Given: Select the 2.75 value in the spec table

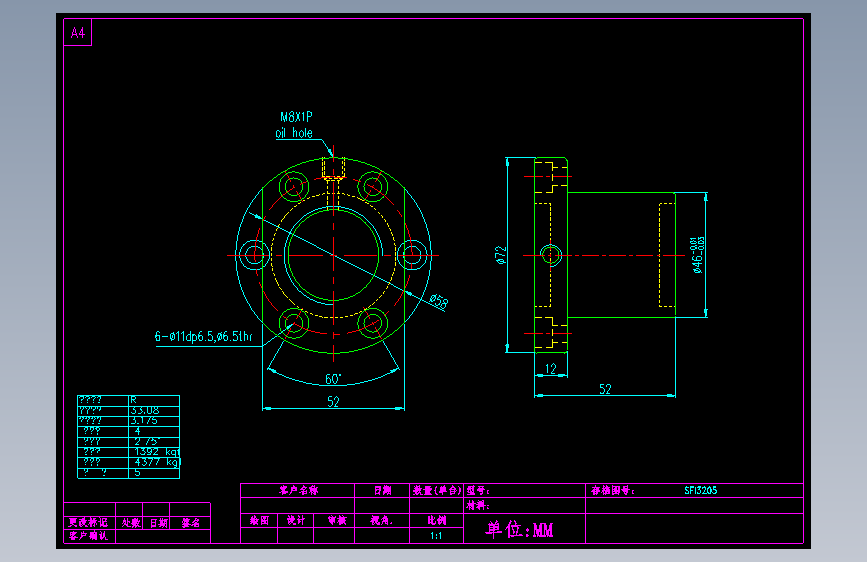Looking at the screenshot, I should point(147,441).
